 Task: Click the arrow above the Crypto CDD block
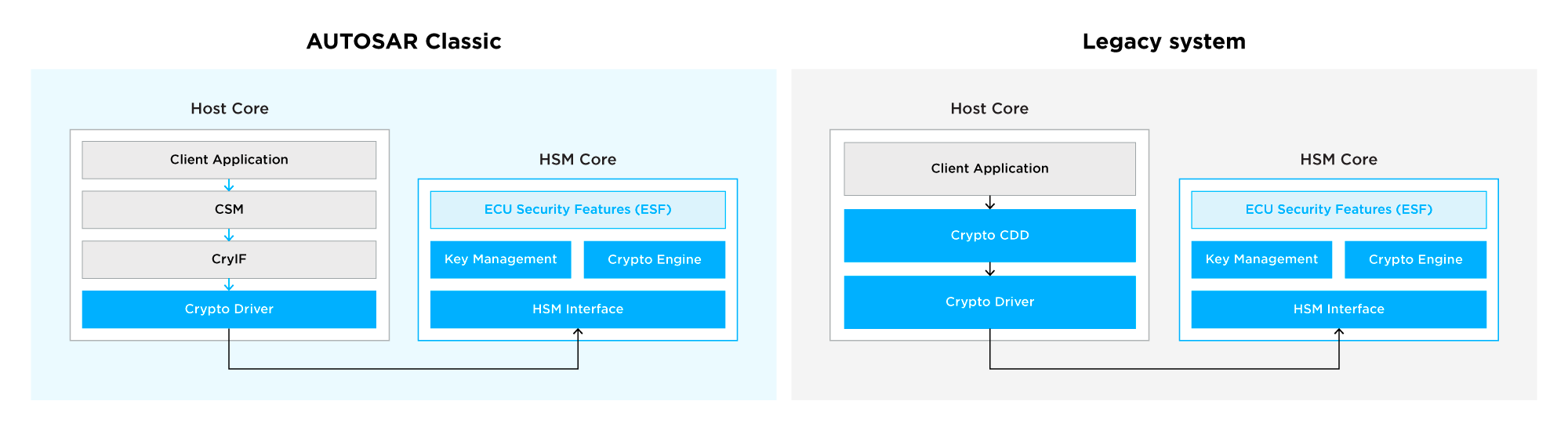[990, 203]
